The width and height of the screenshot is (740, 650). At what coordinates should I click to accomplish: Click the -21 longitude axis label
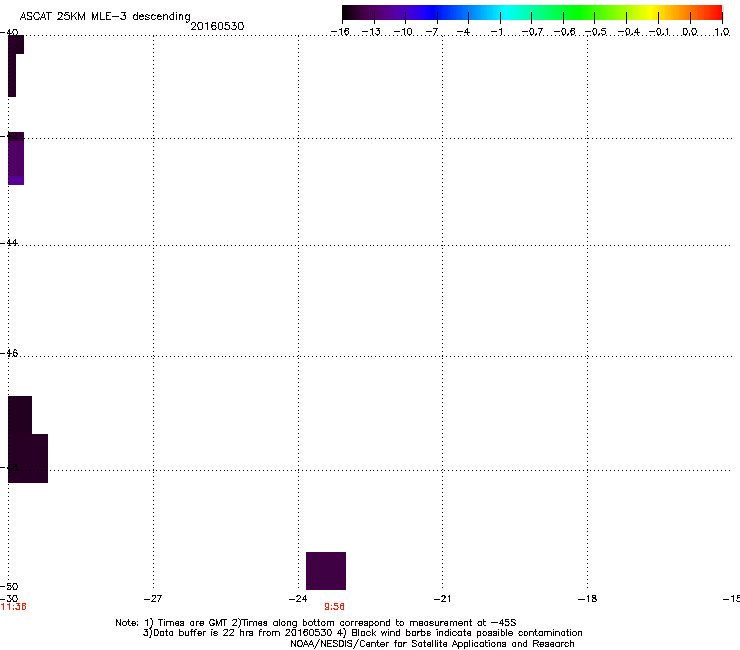[x=442, y=599]
